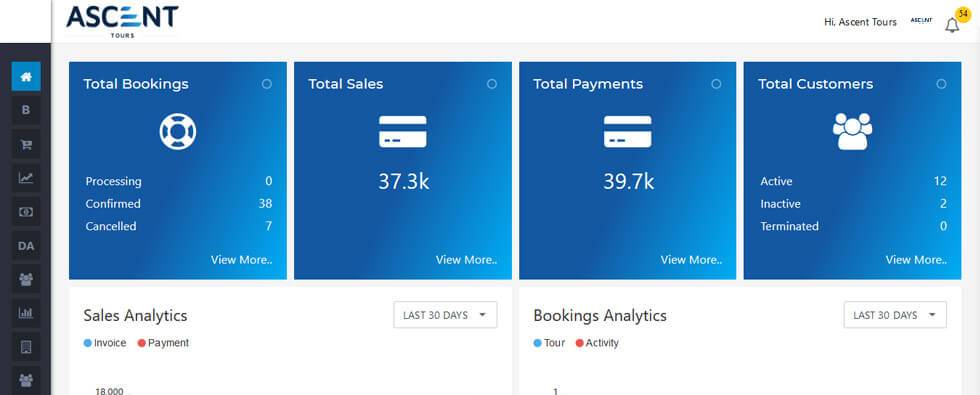Viewport: 980px width, 395px height.
Task: Toggle the Activity legend red dot
Action: (x=579, y=343)
